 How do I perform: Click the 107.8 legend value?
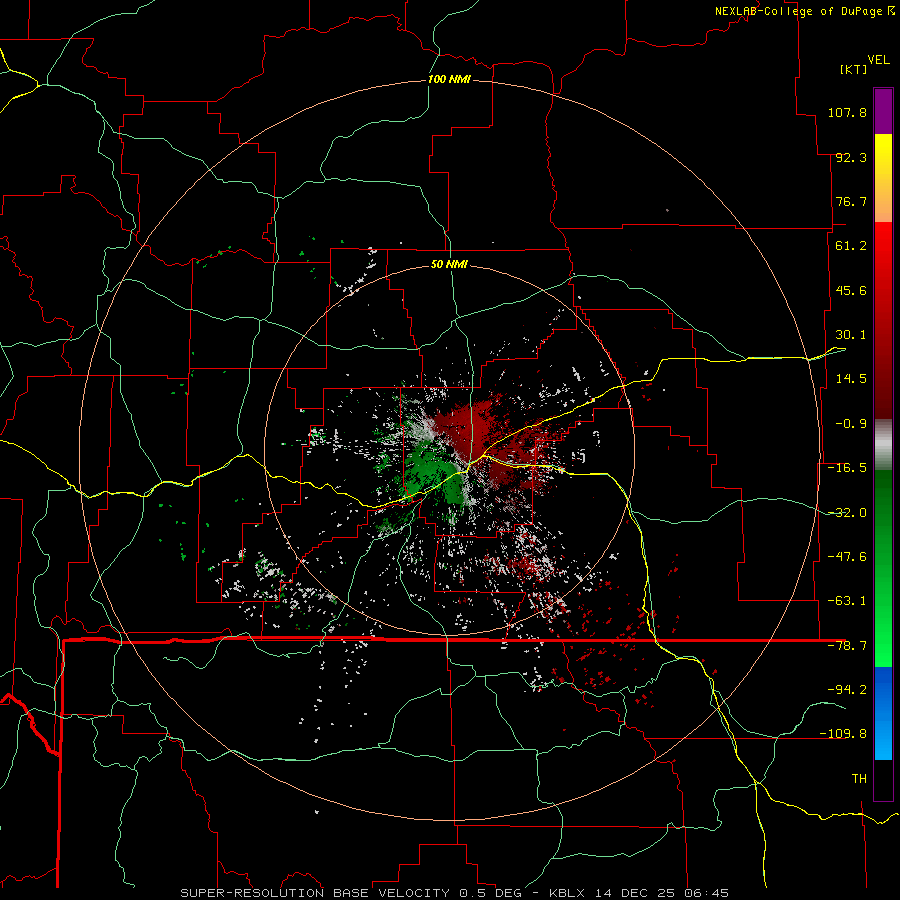click(847, 112)
